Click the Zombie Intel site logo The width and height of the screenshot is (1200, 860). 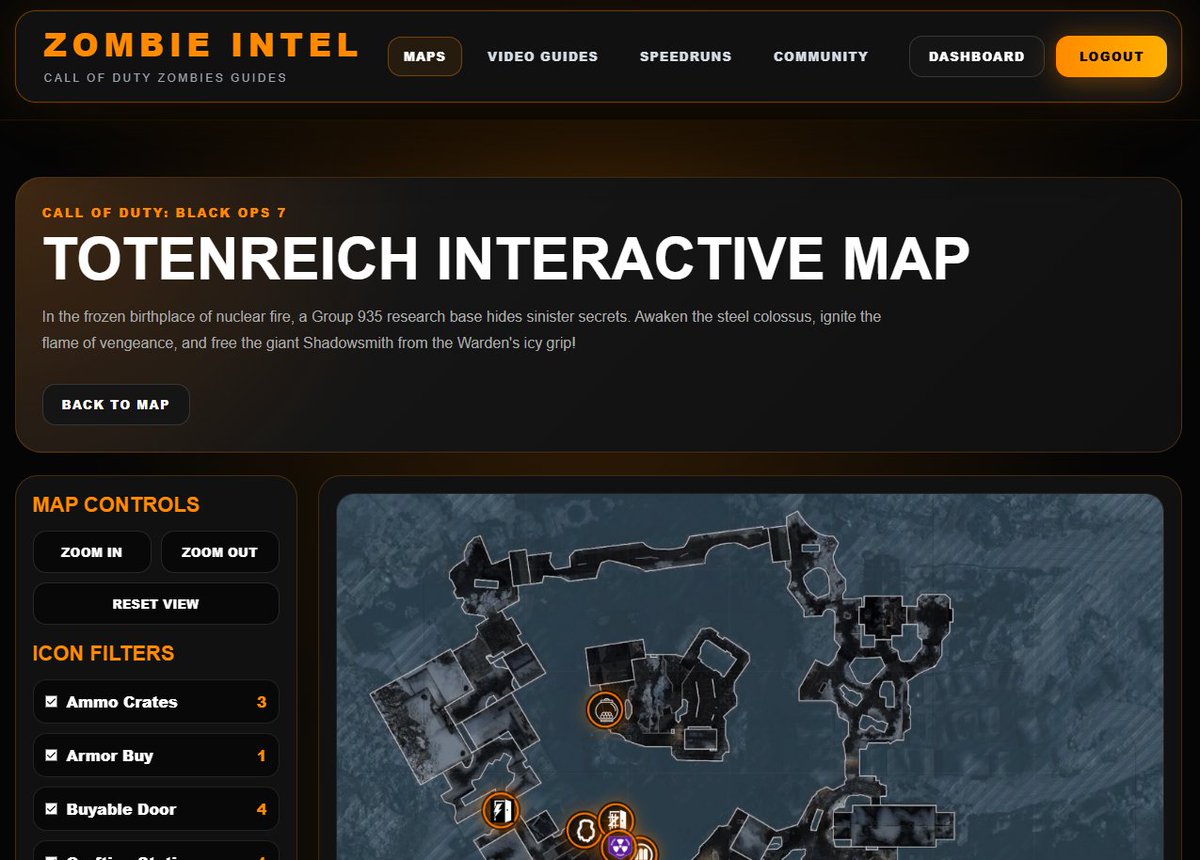coord(201,45)
